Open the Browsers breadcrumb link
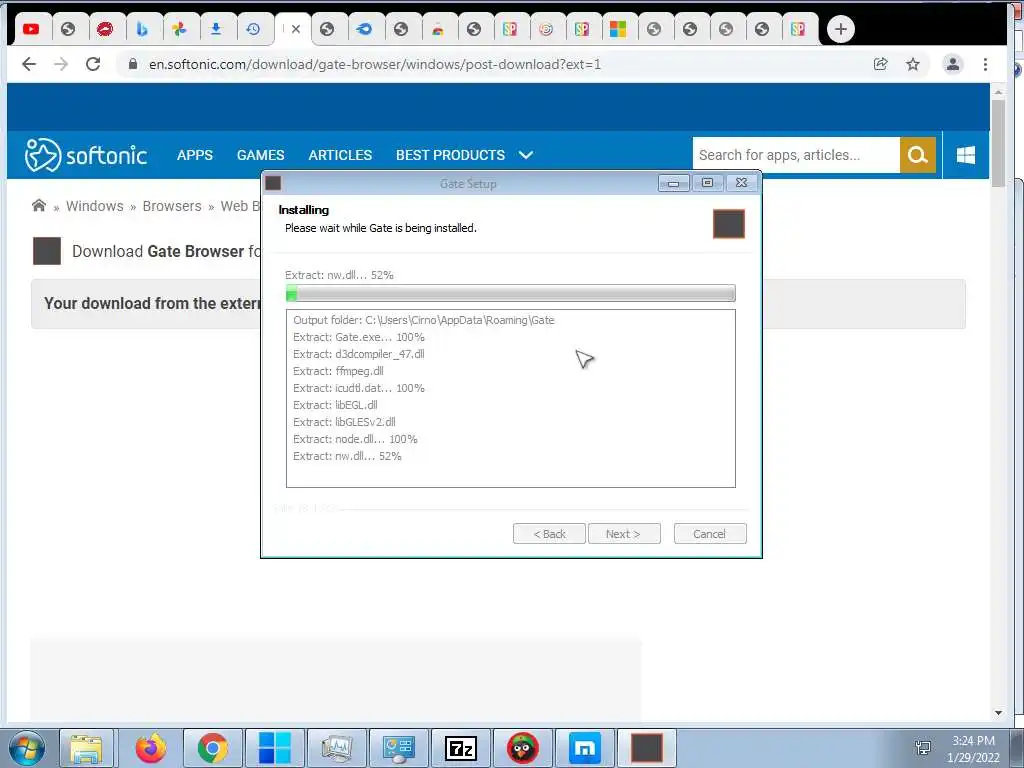The width and height of the screenshot is (1024, 768). tap(172, 206)
